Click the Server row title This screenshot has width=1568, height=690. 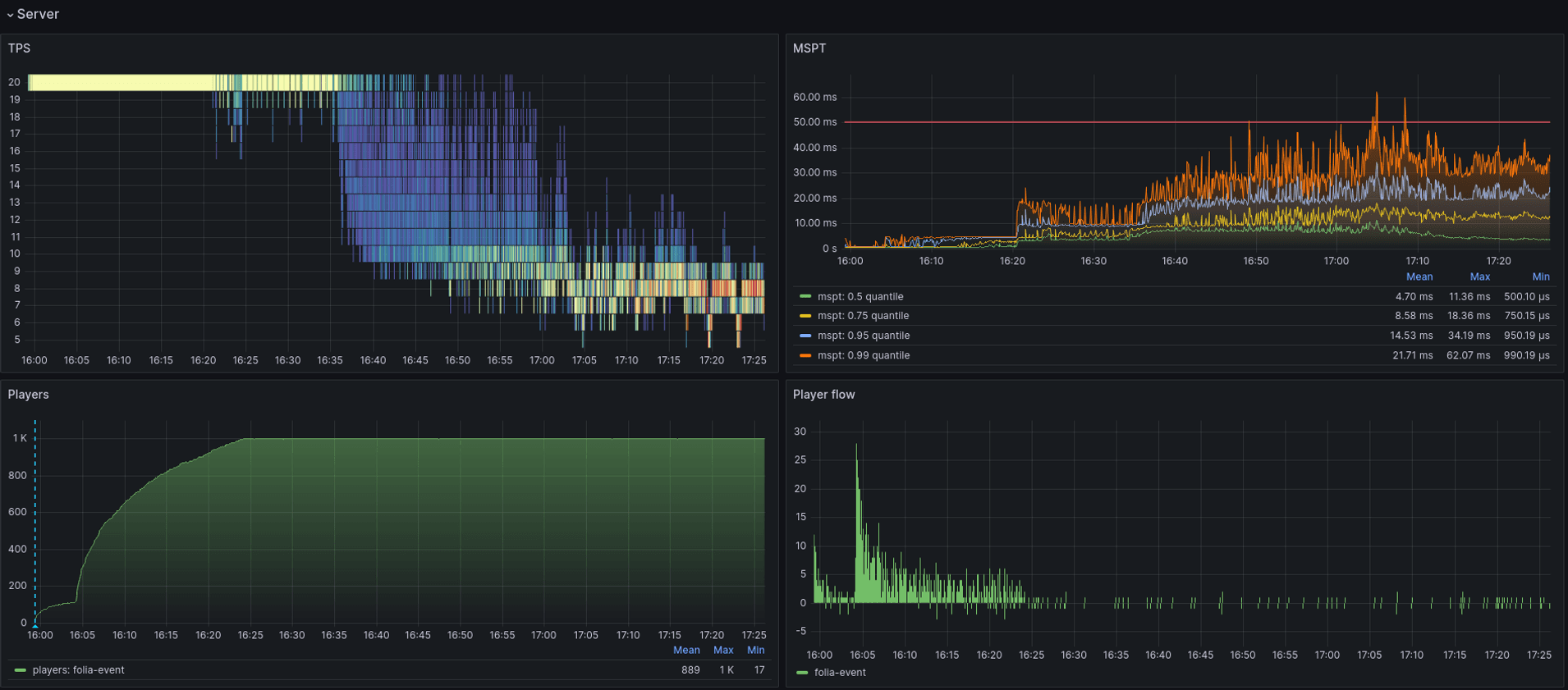[x=38, y=14]
